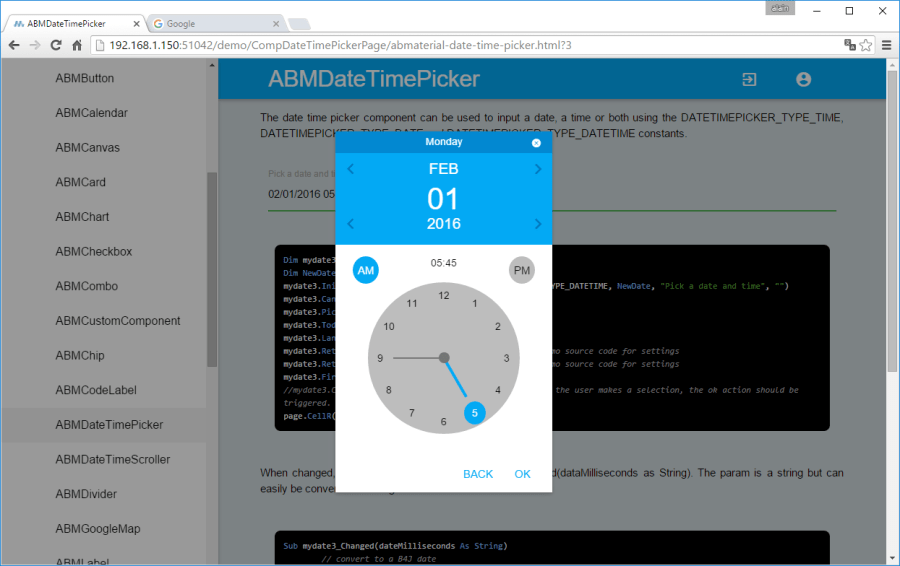
Task: Go to next month arrow beside FEB
Action: pyautogui.click(x=538, y=169)
